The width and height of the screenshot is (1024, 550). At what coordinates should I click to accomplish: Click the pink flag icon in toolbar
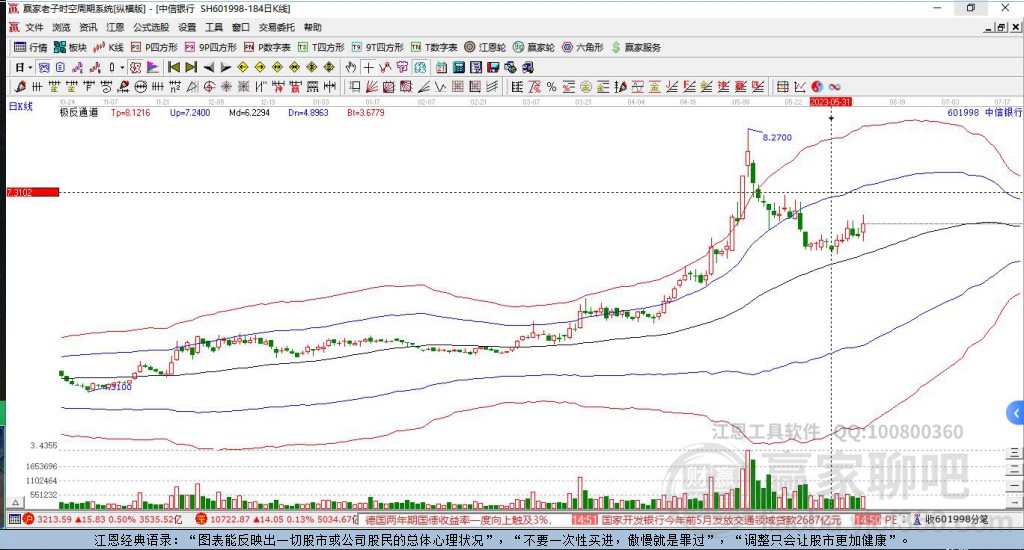click(152, 67)
